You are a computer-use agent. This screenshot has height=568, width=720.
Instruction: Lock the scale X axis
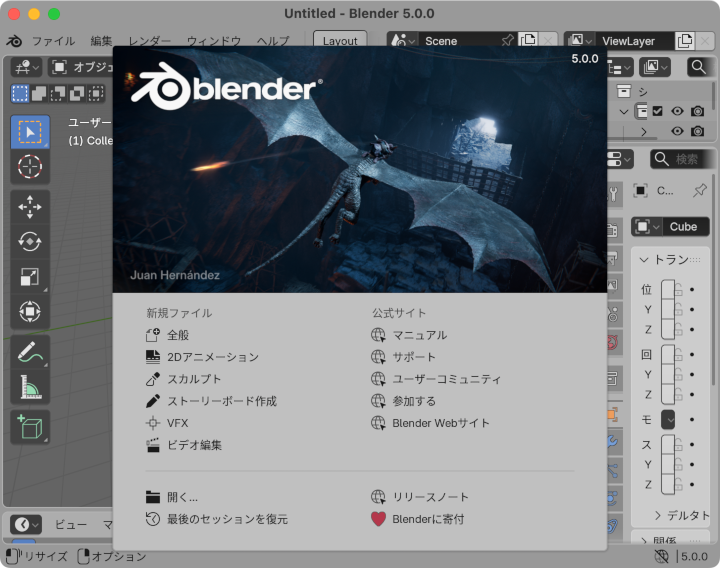click(679, 444)
